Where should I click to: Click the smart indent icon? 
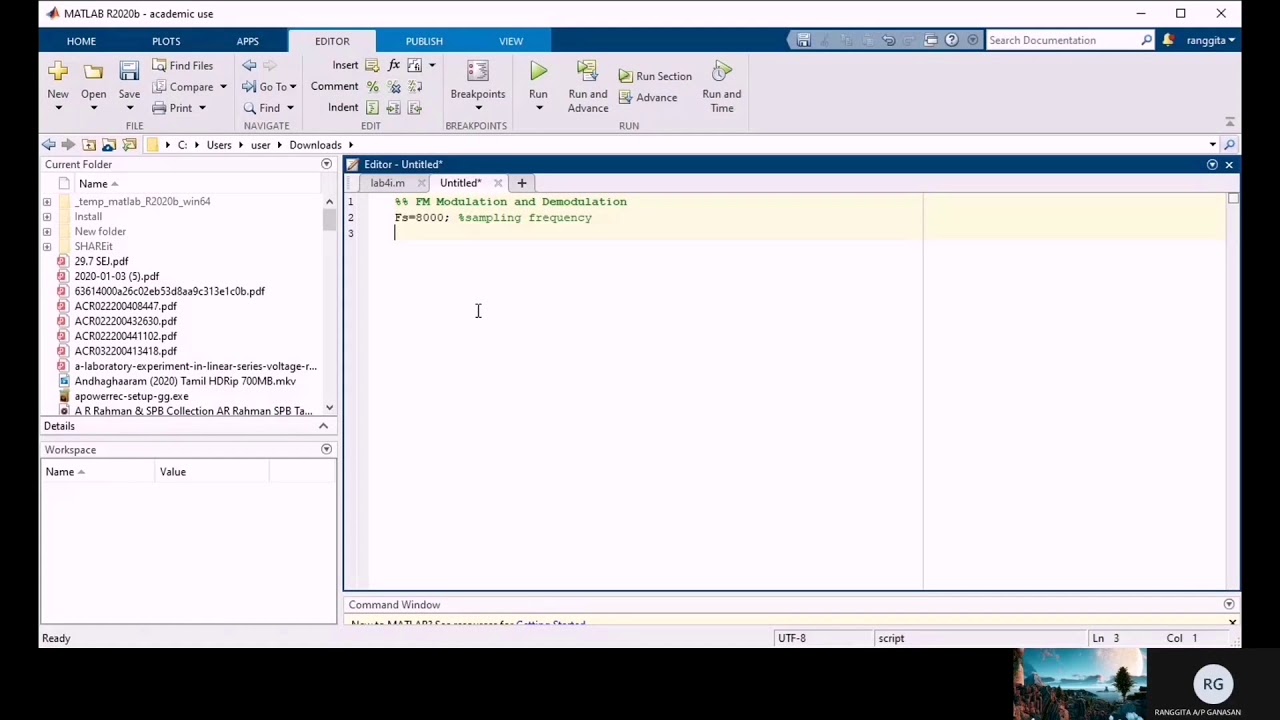pyautogui.click(x=372, y=108)
